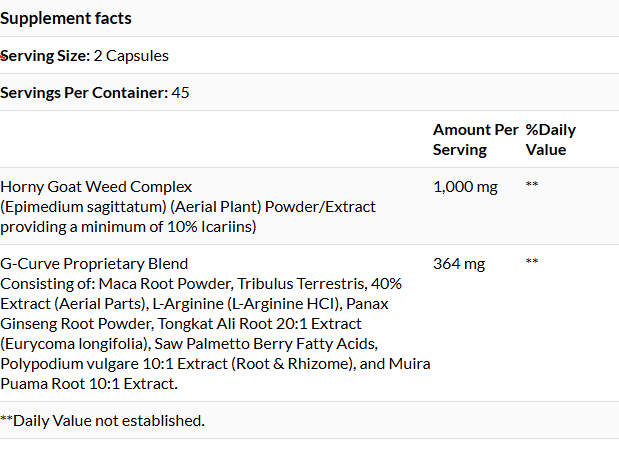Click the 10% Icariins text line

128,227
